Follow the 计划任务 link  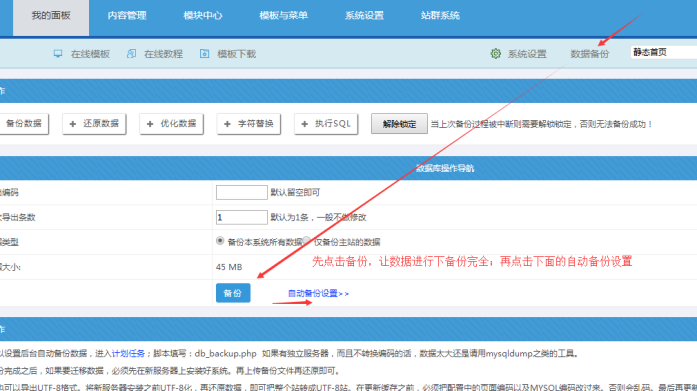point(128,354)
